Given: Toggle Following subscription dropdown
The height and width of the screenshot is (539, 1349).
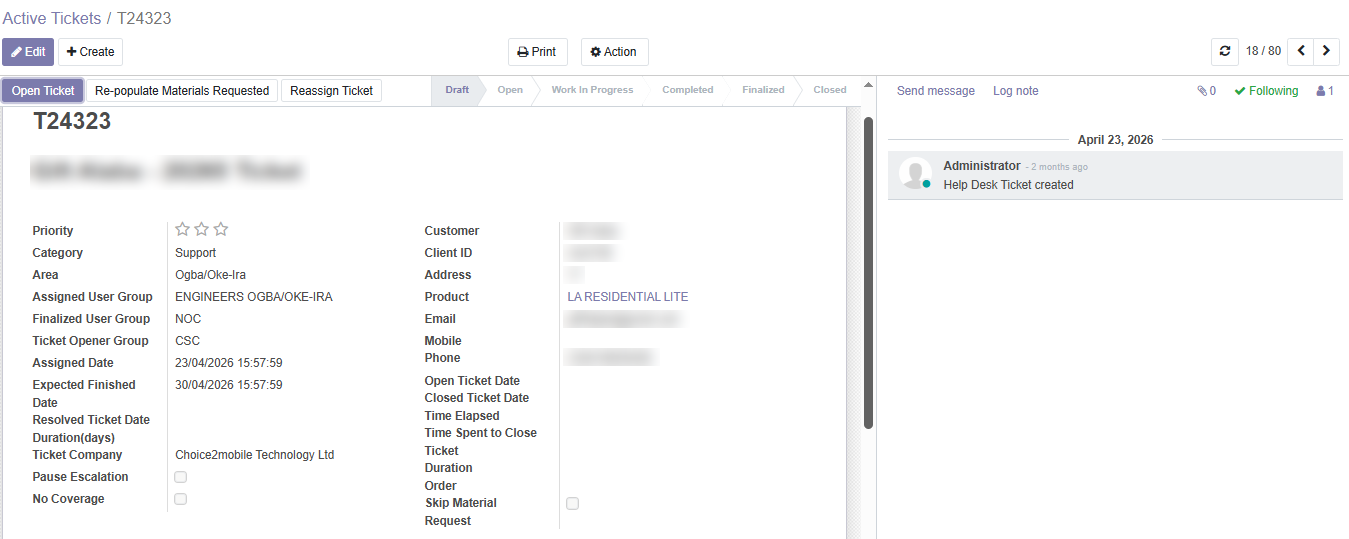Looking at the screenshot, I should click(1266, 91).
